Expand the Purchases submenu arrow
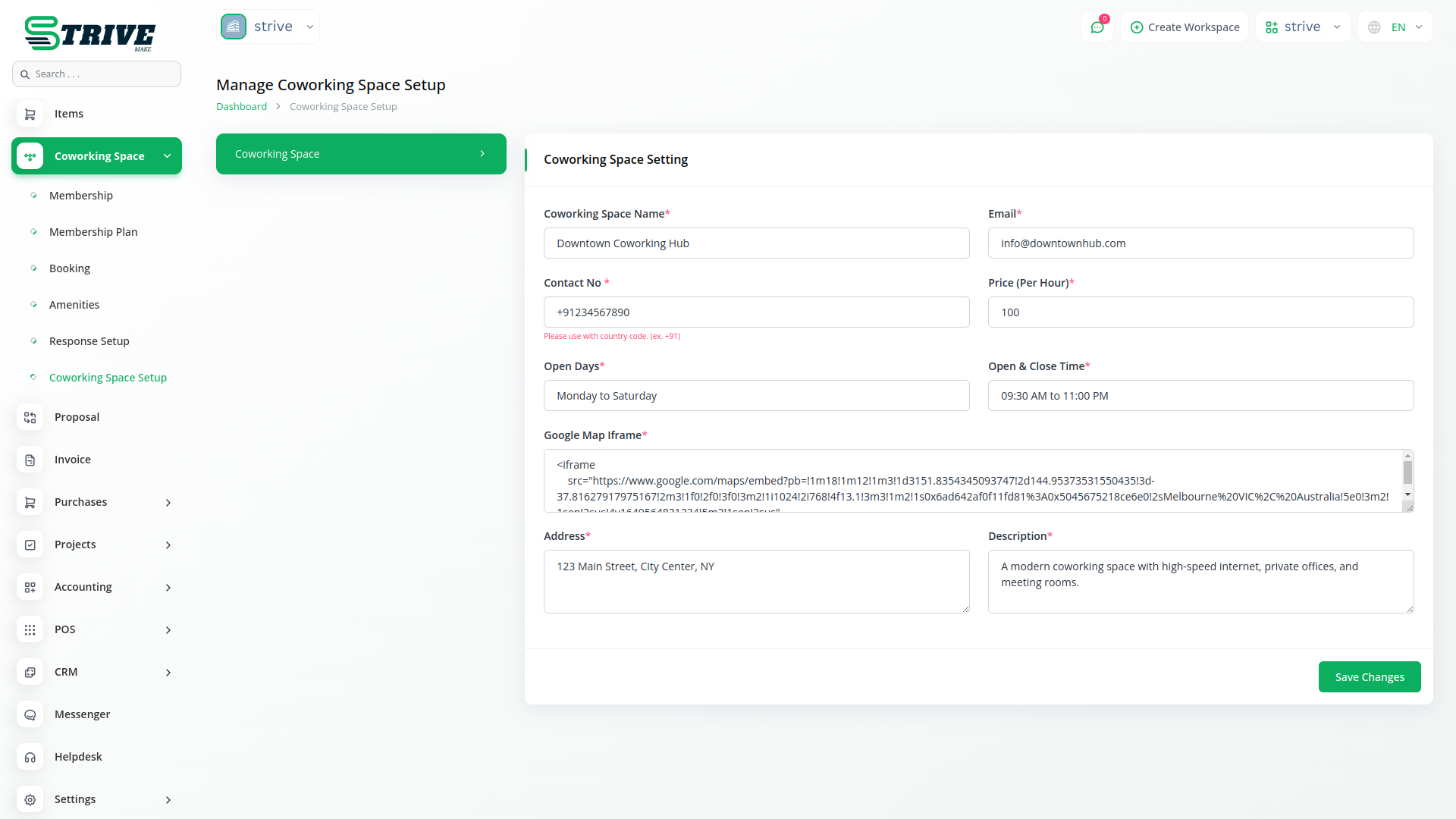Screen dimensions: 1456x819 (168, 502)
